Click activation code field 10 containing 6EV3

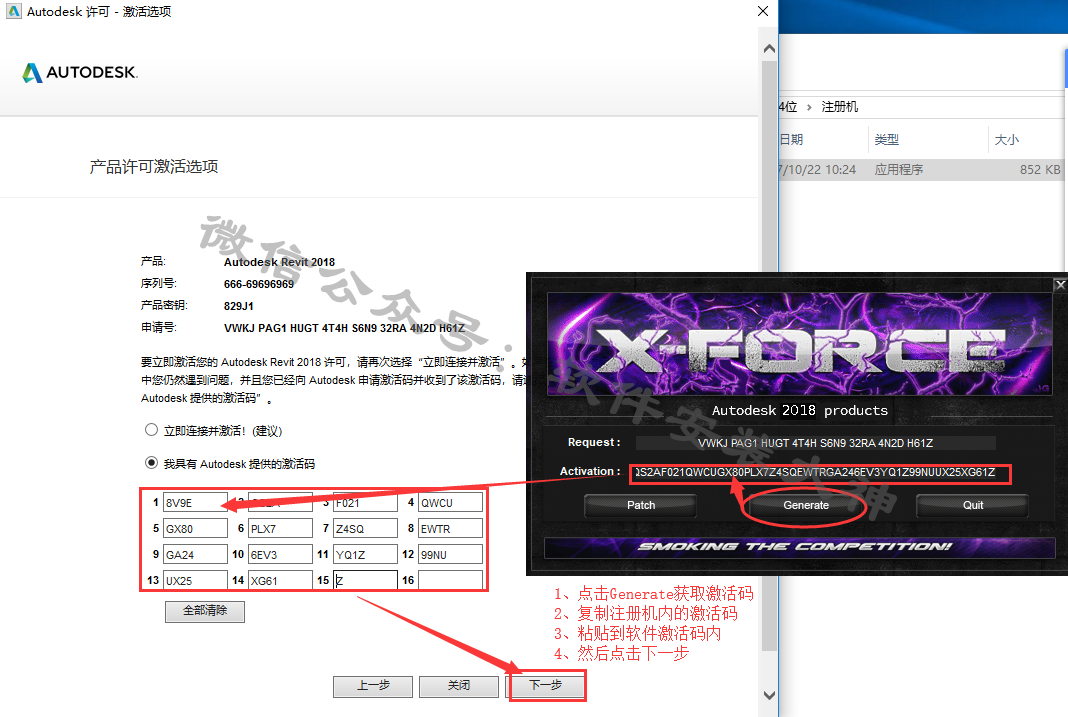[280, 554]
